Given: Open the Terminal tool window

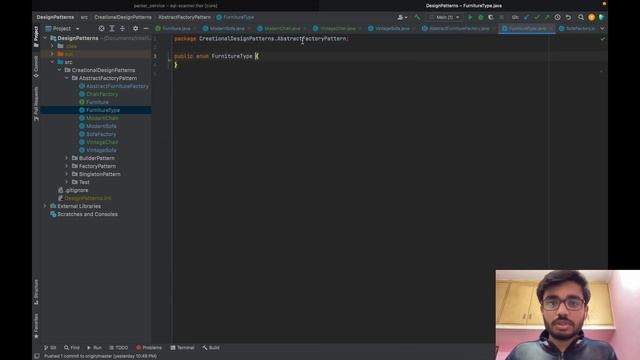Looking at the screenshot, I should pyautogui.click(x=182, y=348).
